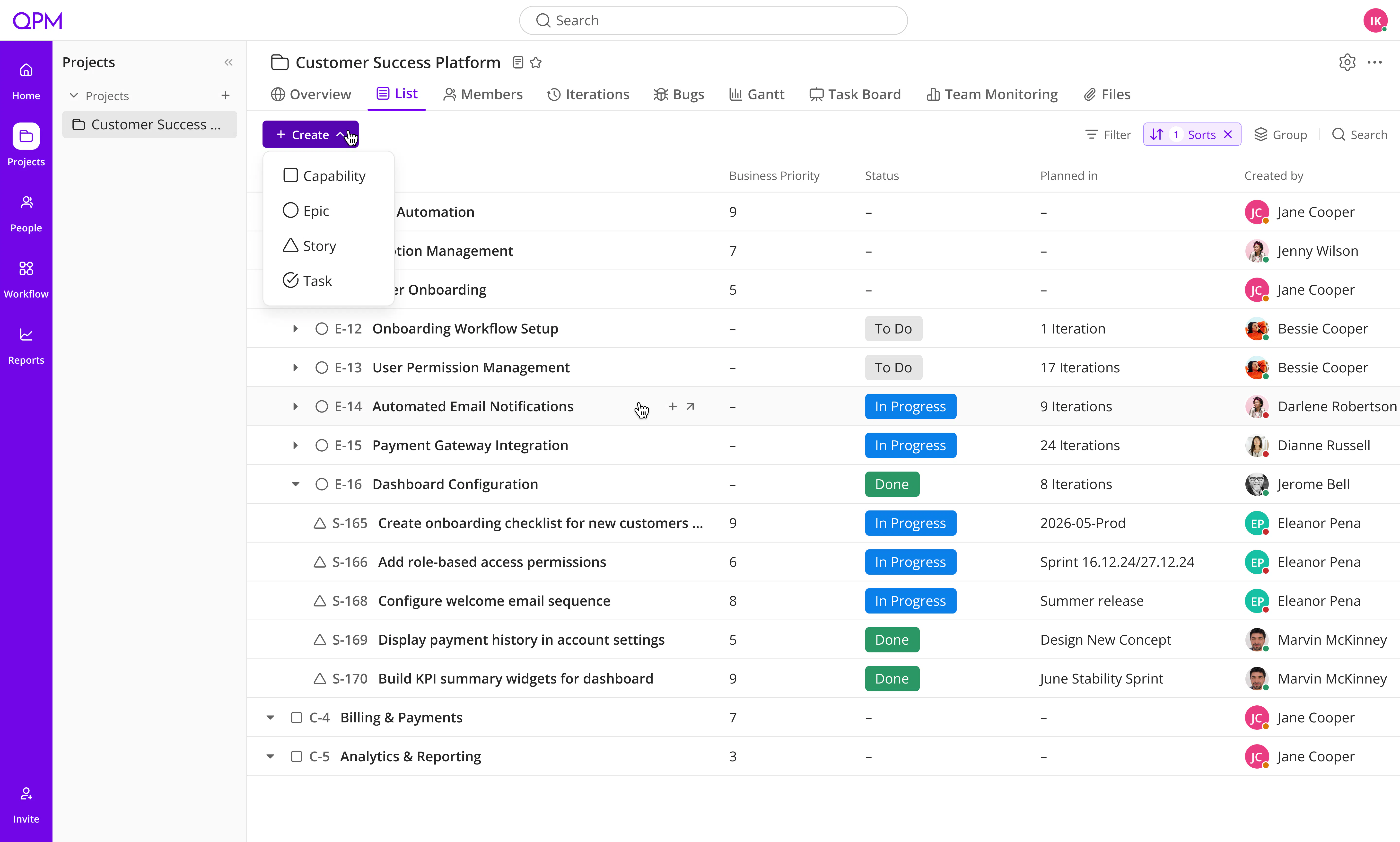Expand the E-13 User Permission Management row
The width and height of the screenshot is (1400, 842).
click(x=295, y=368)
